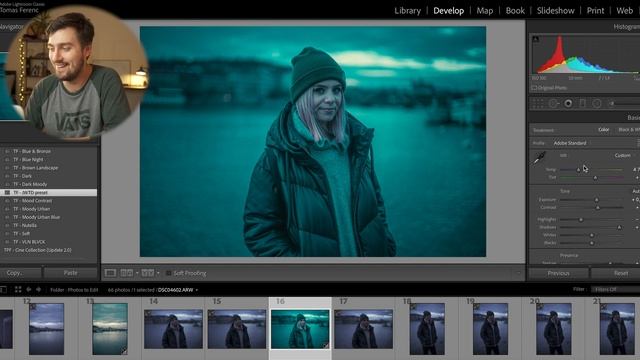This screenshot has width=640, height=360.
Task: Click the Copy... settings button
Action: pyautogui.click(x=20, y=273)
